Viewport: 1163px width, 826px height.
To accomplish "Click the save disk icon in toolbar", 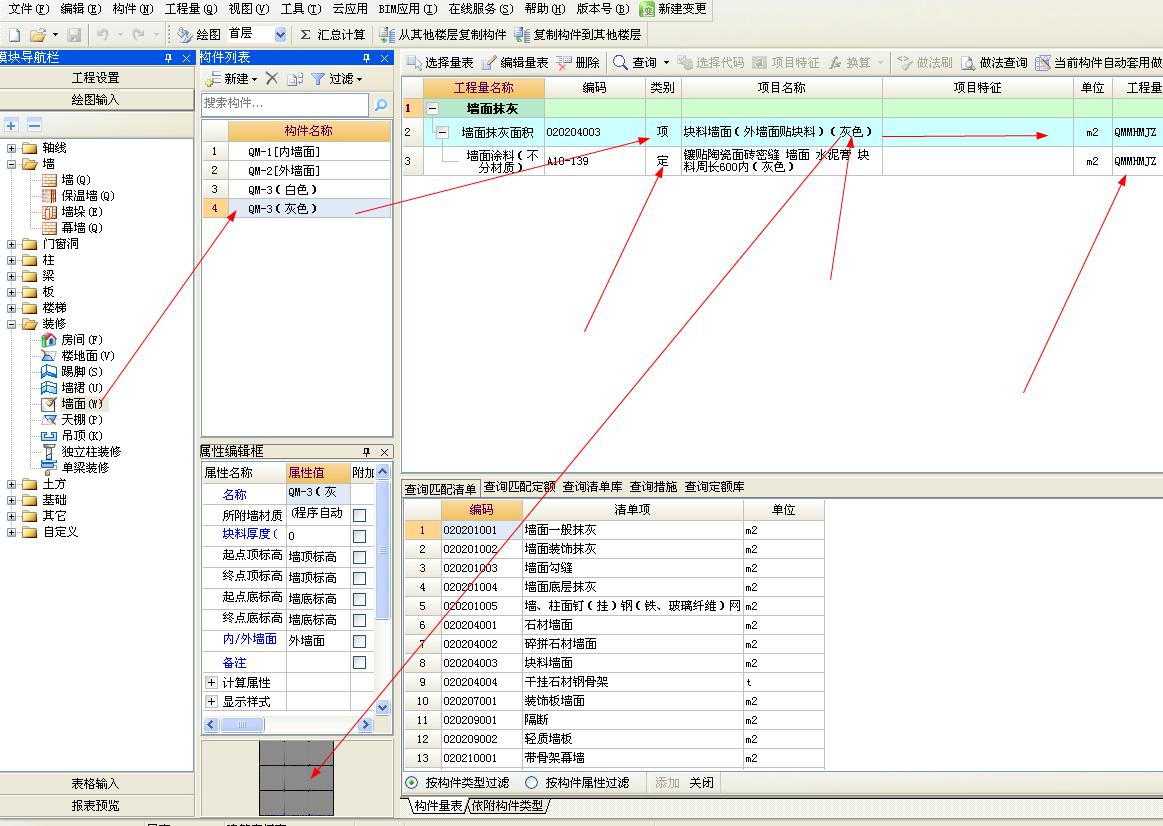I will point(74,35).
